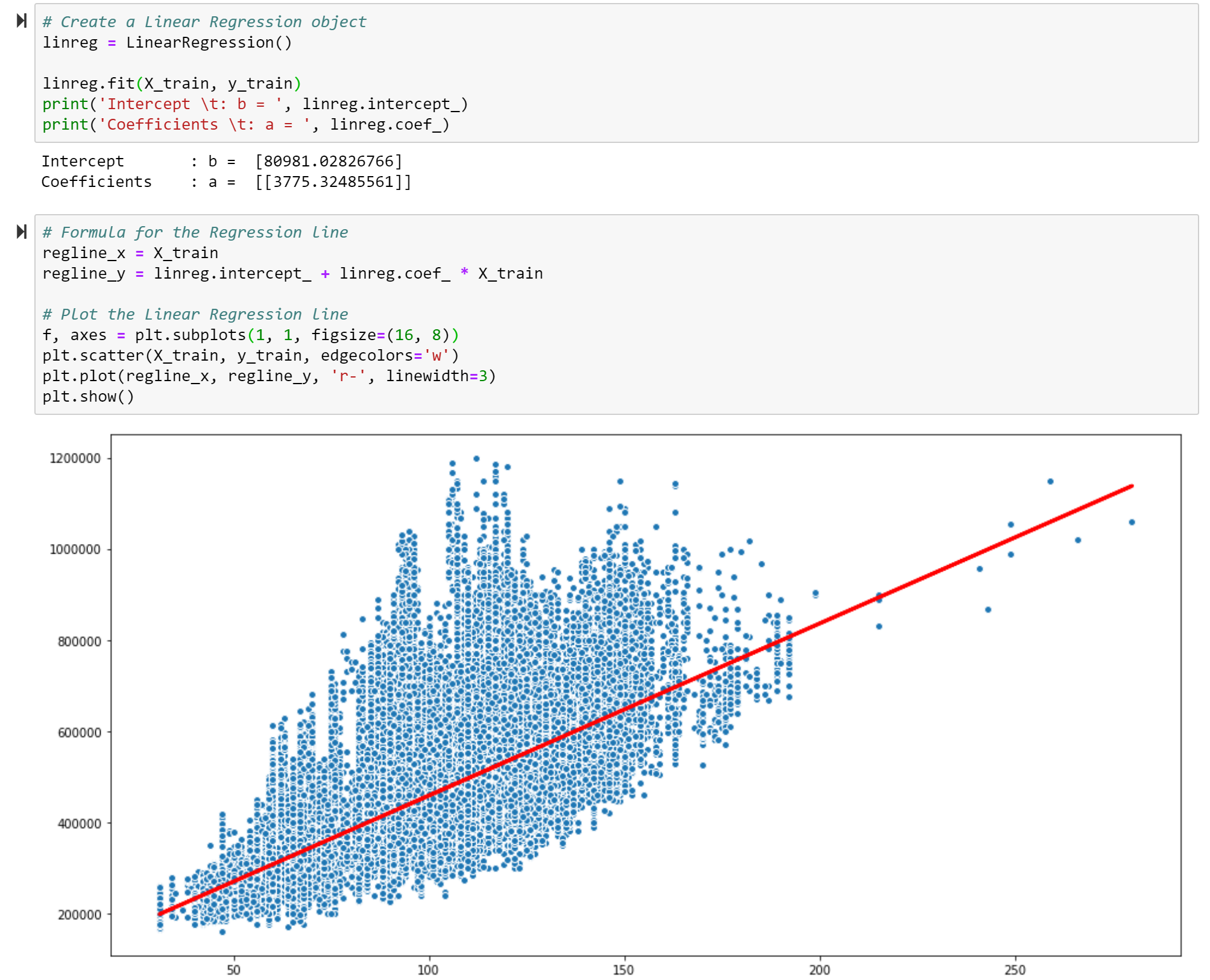This screenshot has width=1210, height=980.
Task: Click the plt.subplots figsize code line
Action: tap(250, 335)
